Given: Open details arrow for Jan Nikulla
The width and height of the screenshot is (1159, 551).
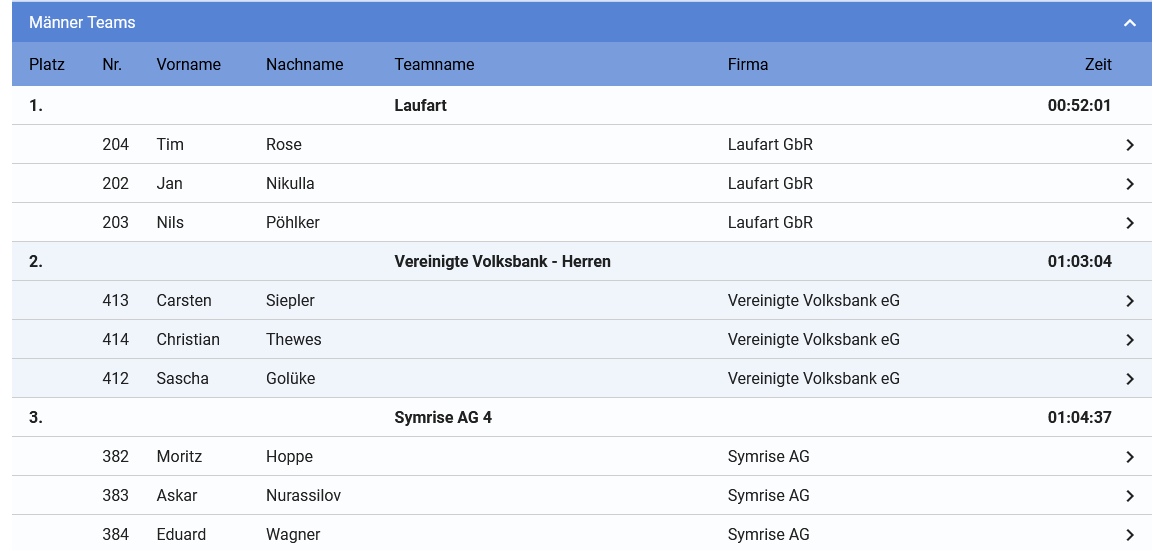Looking at the screenshot, I should point(1129,184).
